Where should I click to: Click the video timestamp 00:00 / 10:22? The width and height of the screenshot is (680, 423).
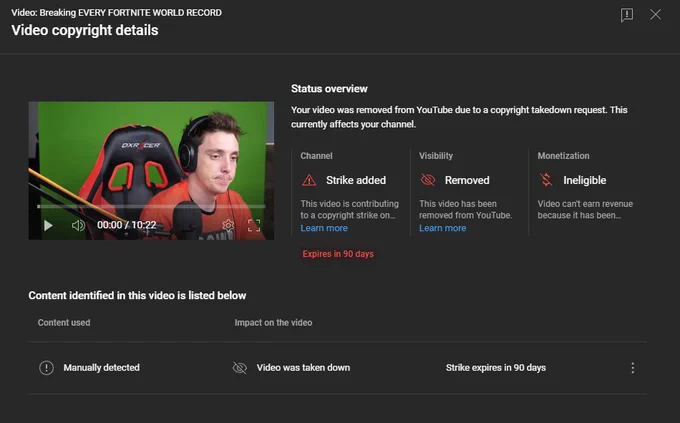(x=126, y=225)
